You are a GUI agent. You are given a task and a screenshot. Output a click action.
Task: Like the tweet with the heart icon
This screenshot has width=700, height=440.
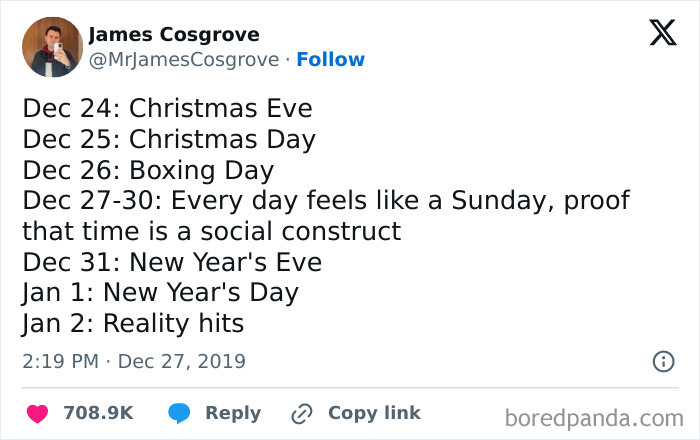click(37, 413)
